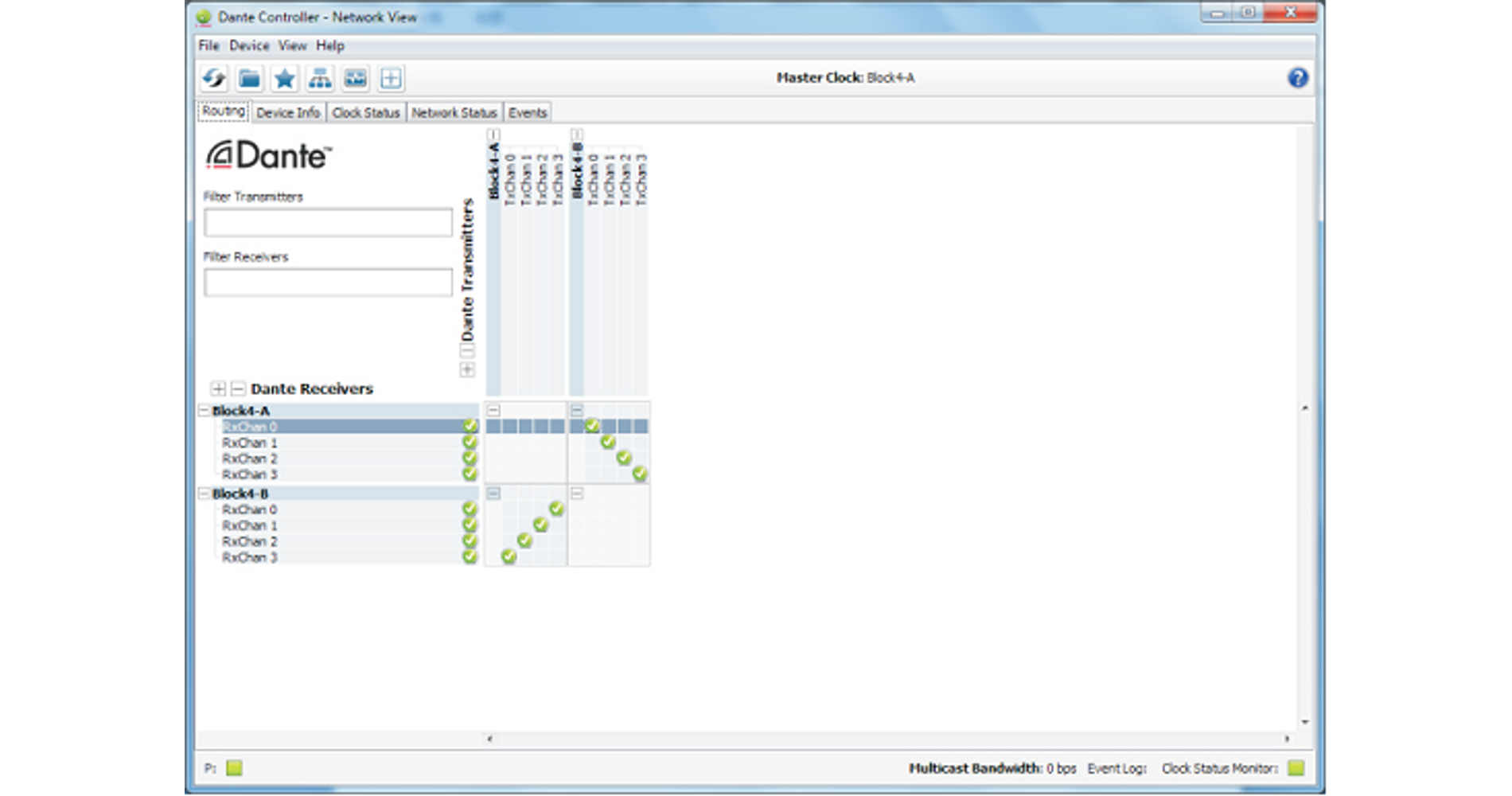Click the status check icon for Block4-A RxChan 2

coord(470,458)
